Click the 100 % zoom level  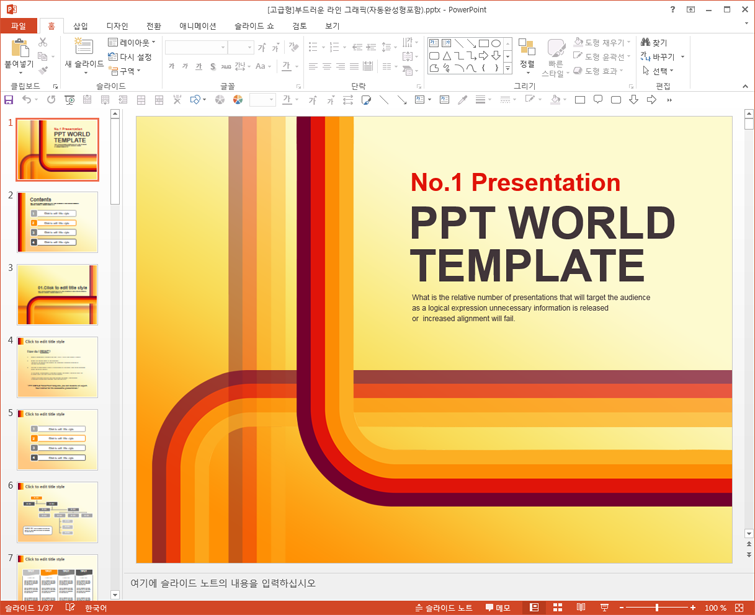[716, 608]
